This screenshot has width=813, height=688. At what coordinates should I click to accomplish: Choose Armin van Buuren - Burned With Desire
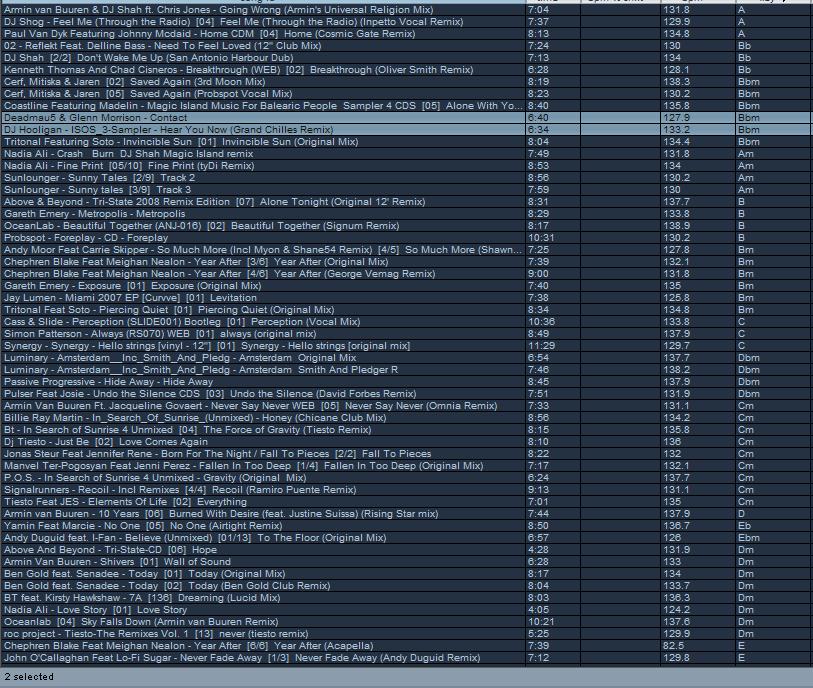click(406, 513)
